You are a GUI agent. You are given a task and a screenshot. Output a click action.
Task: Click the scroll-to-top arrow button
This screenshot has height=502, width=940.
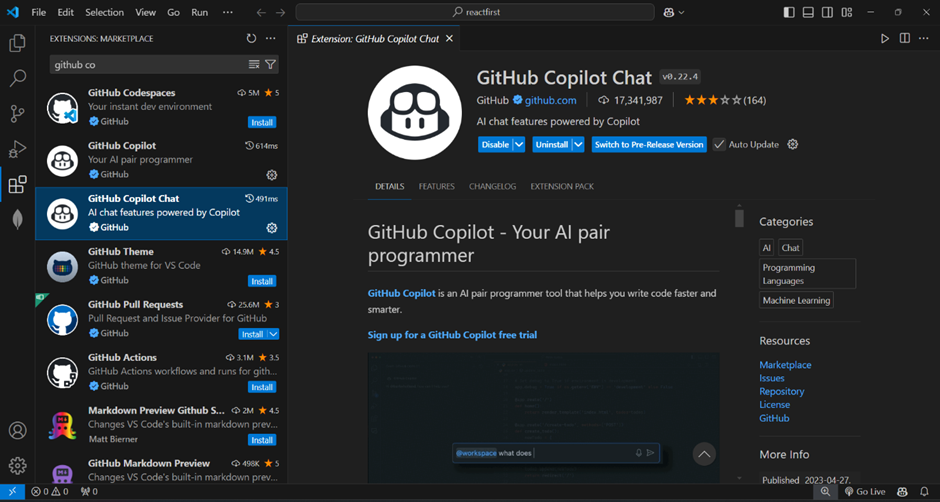click(x=704, y=454)
